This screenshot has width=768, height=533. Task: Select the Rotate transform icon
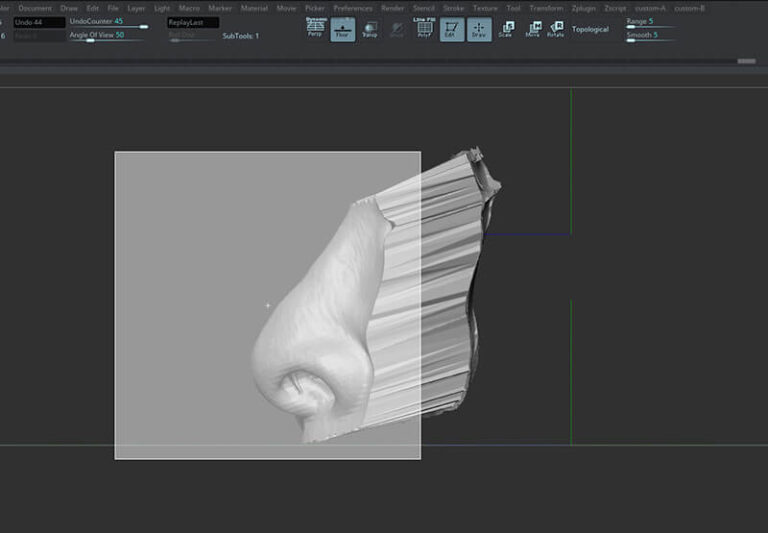click(555, 29)
